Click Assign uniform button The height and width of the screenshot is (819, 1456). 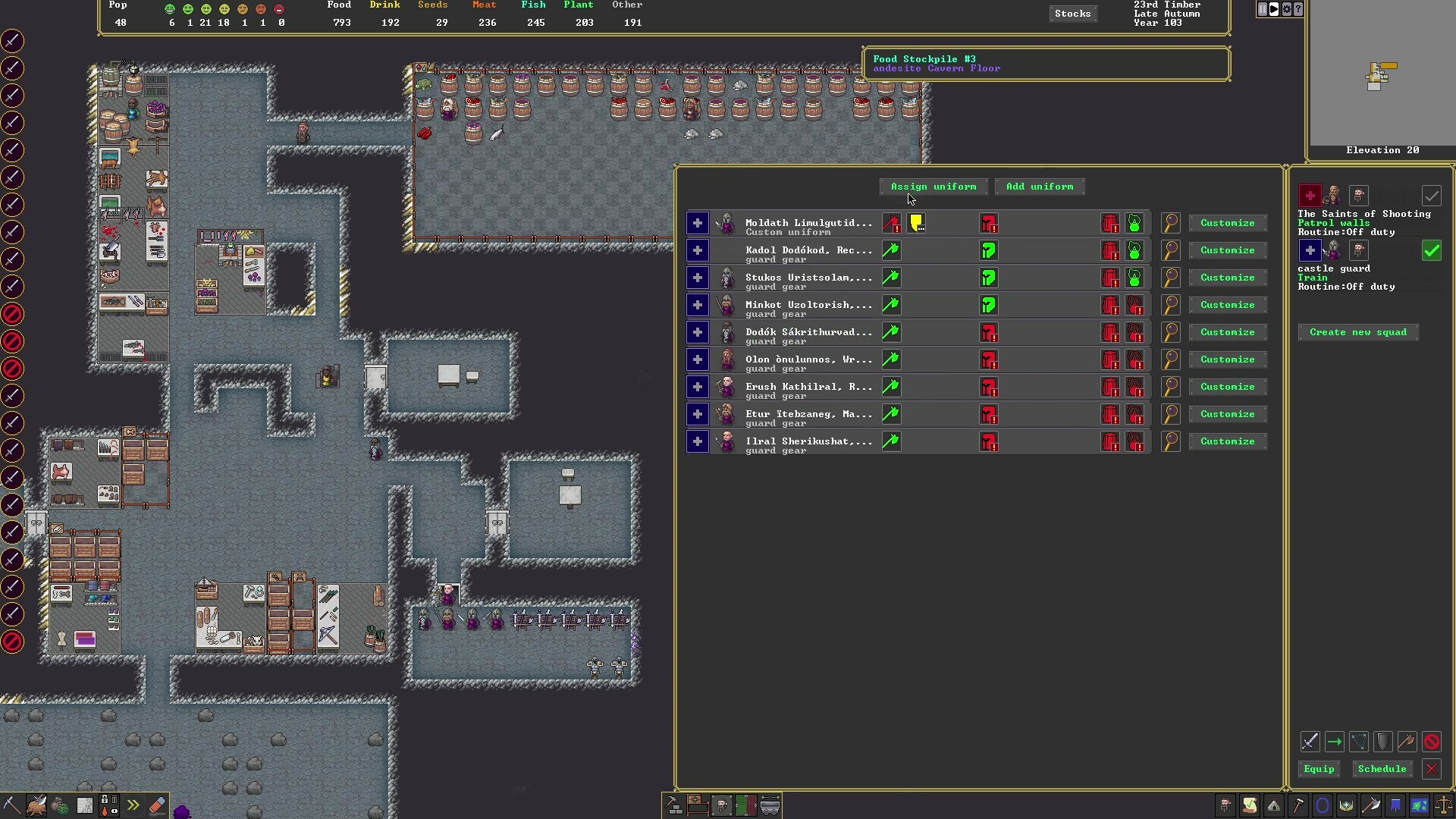[934, 187]
